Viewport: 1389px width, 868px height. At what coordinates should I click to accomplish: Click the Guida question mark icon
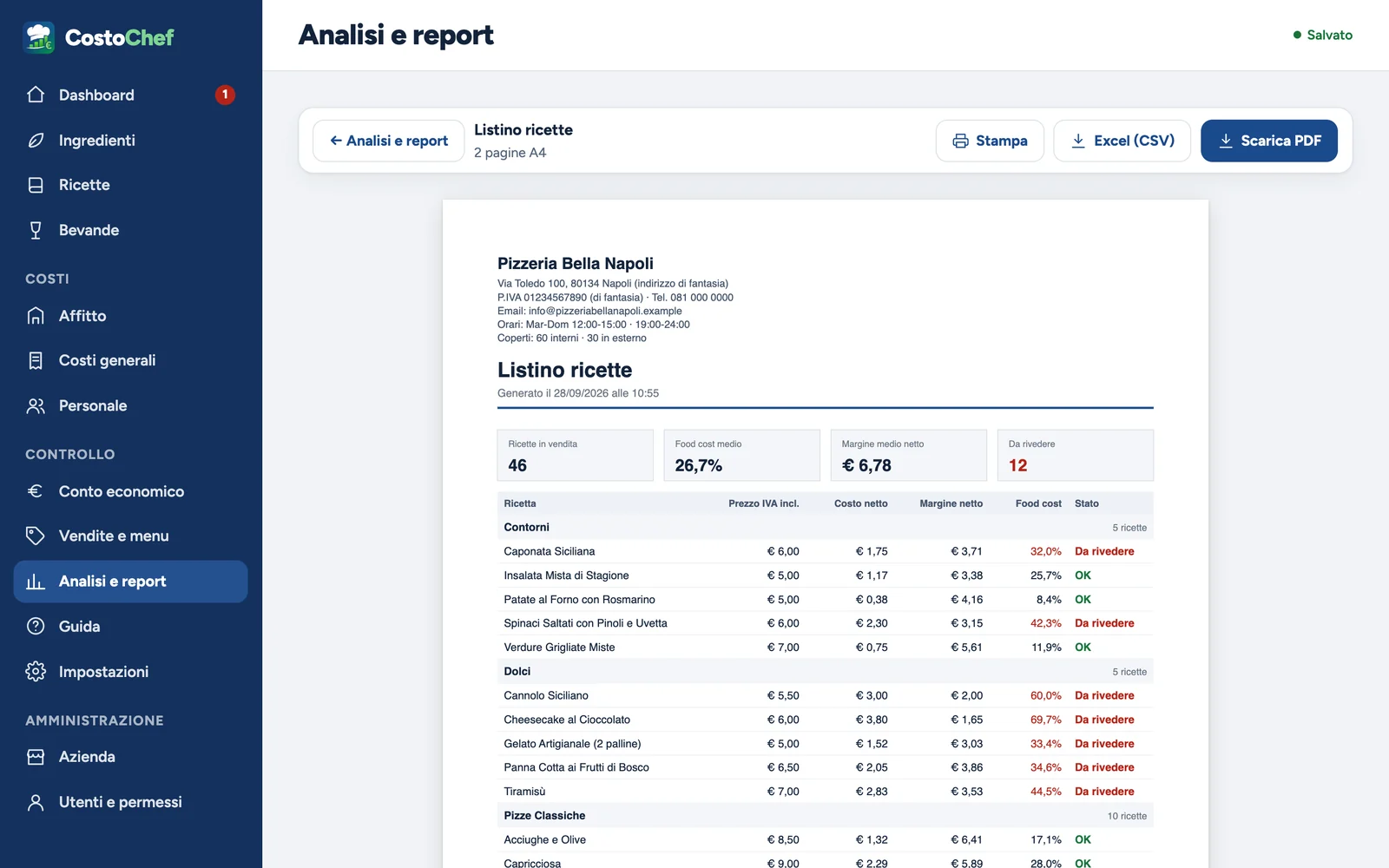36,626
